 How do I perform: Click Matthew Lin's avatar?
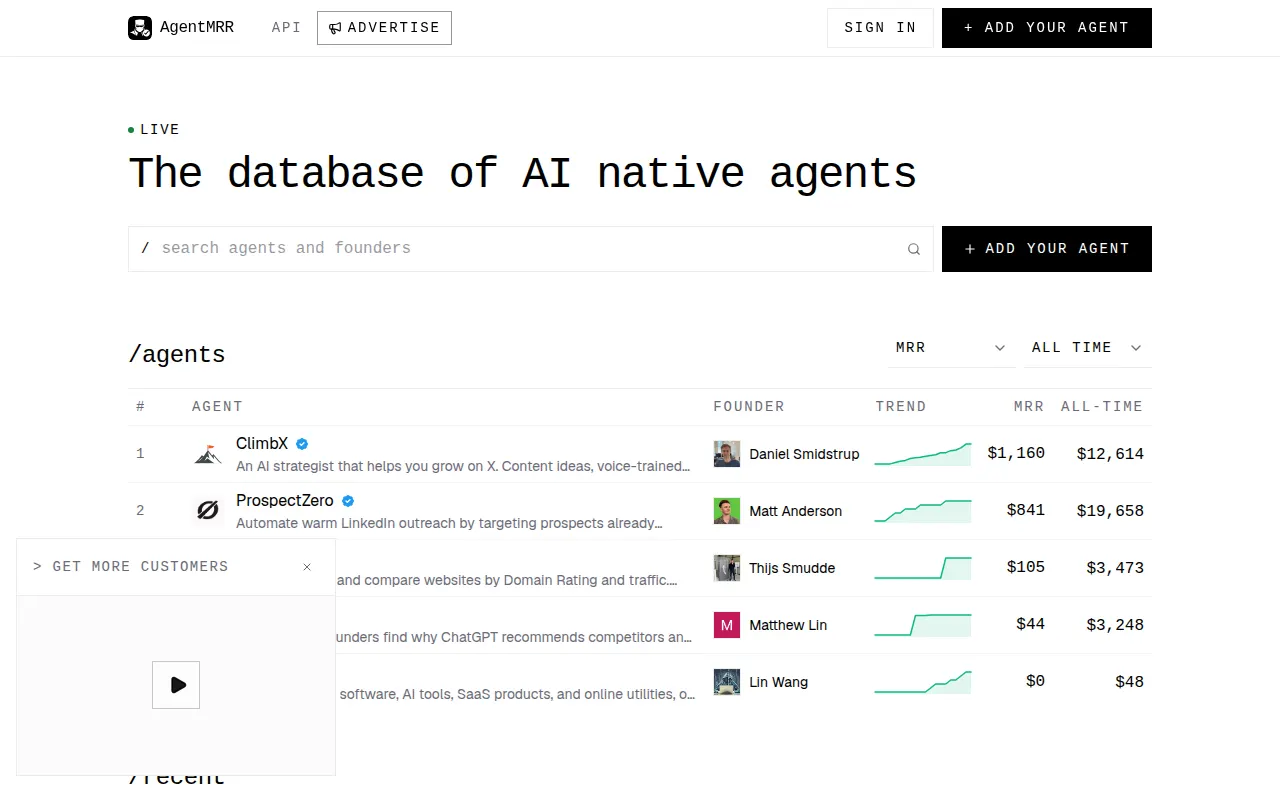coord(727,625)
